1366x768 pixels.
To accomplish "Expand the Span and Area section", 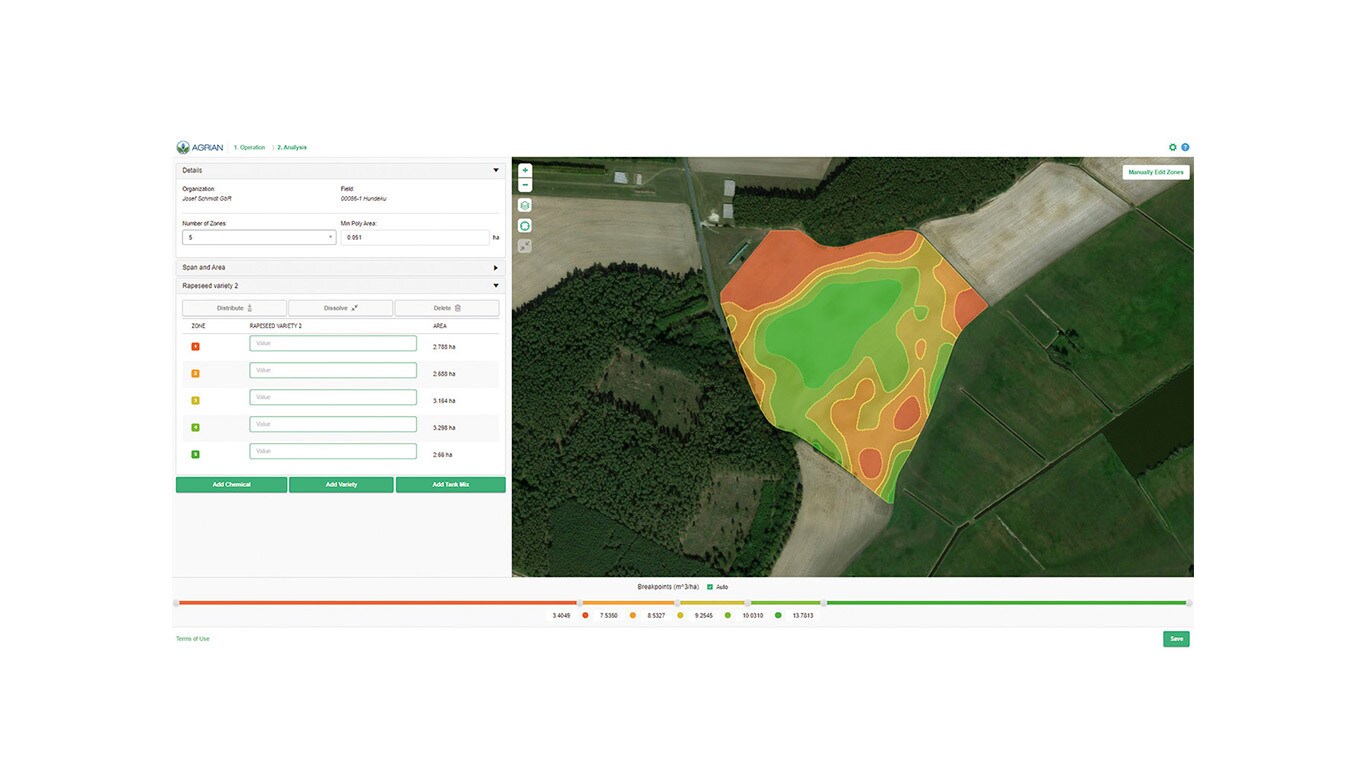I will pyautogui.click(x=495, y=268).
